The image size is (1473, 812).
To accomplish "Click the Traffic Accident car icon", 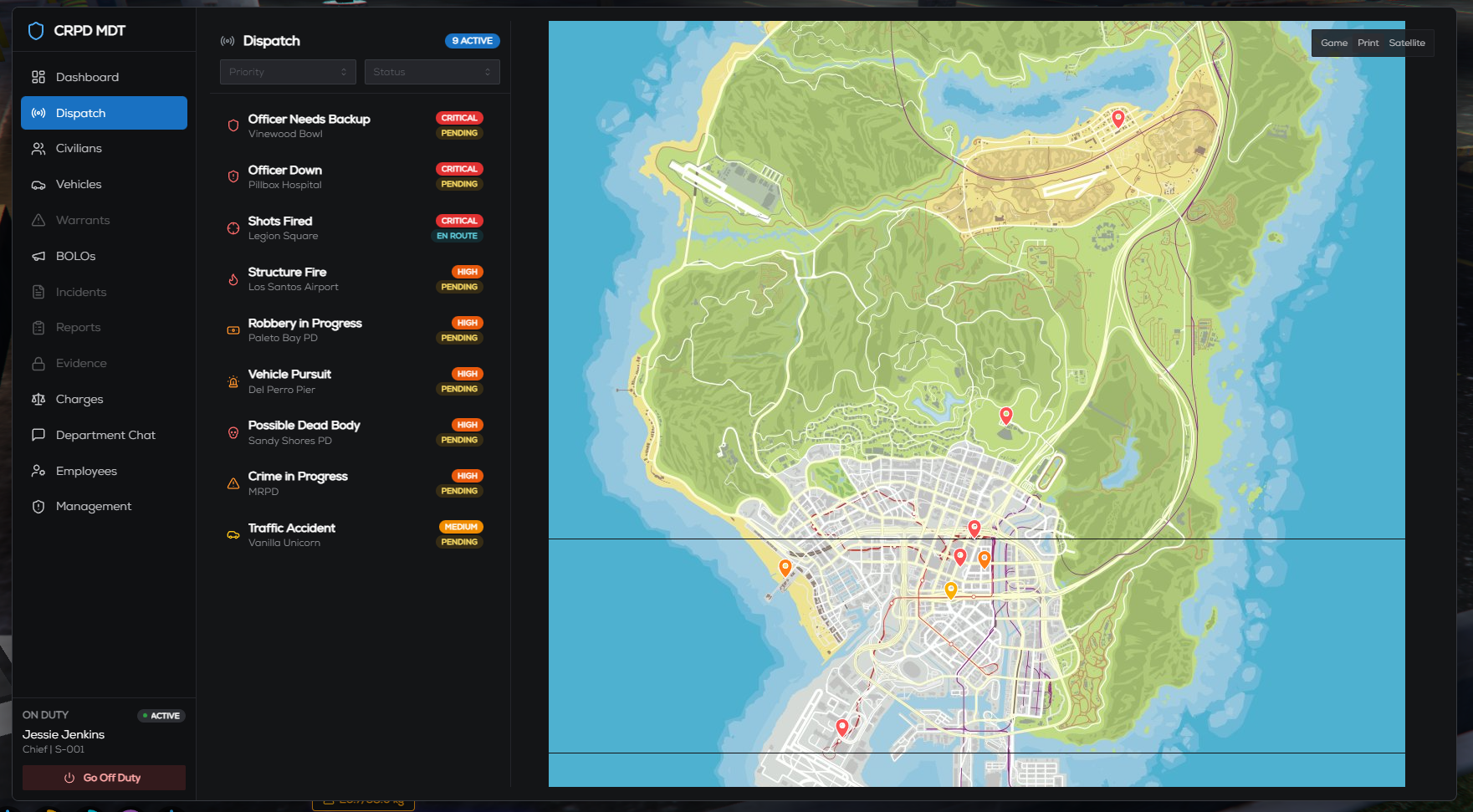I will click(233, 535).
